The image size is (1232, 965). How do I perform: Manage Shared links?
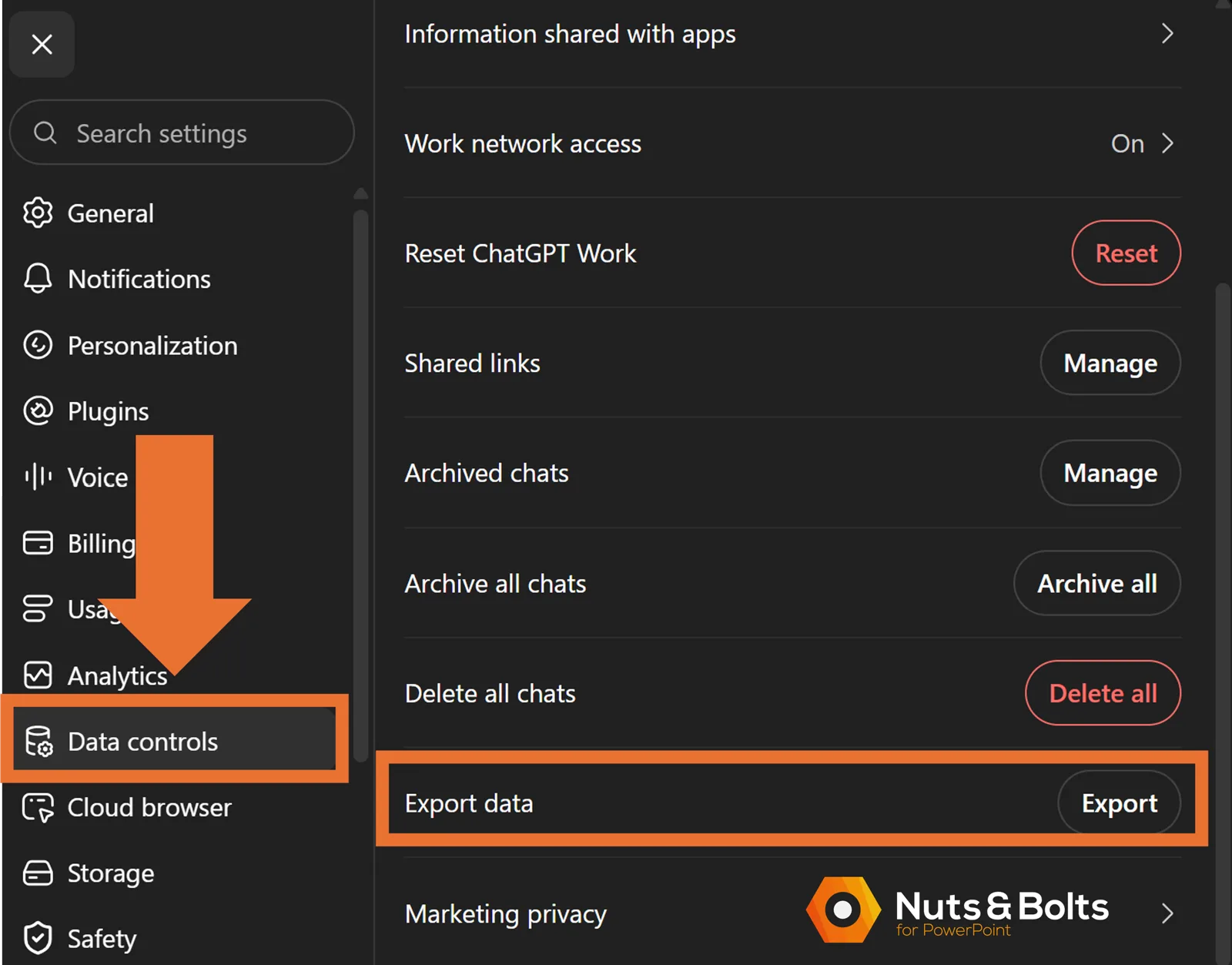[1110, 363]
